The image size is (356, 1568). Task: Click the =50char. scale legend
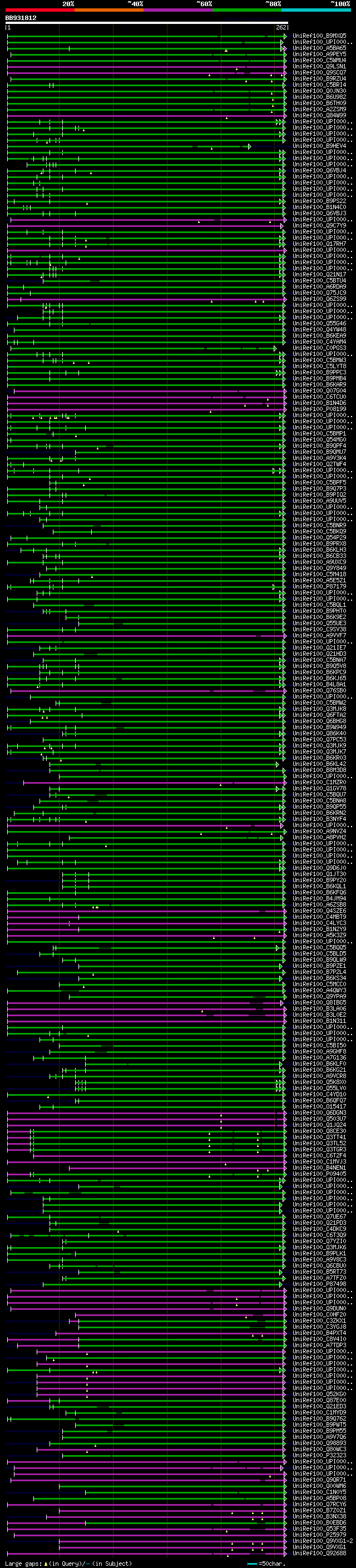tap(266, 1563)
